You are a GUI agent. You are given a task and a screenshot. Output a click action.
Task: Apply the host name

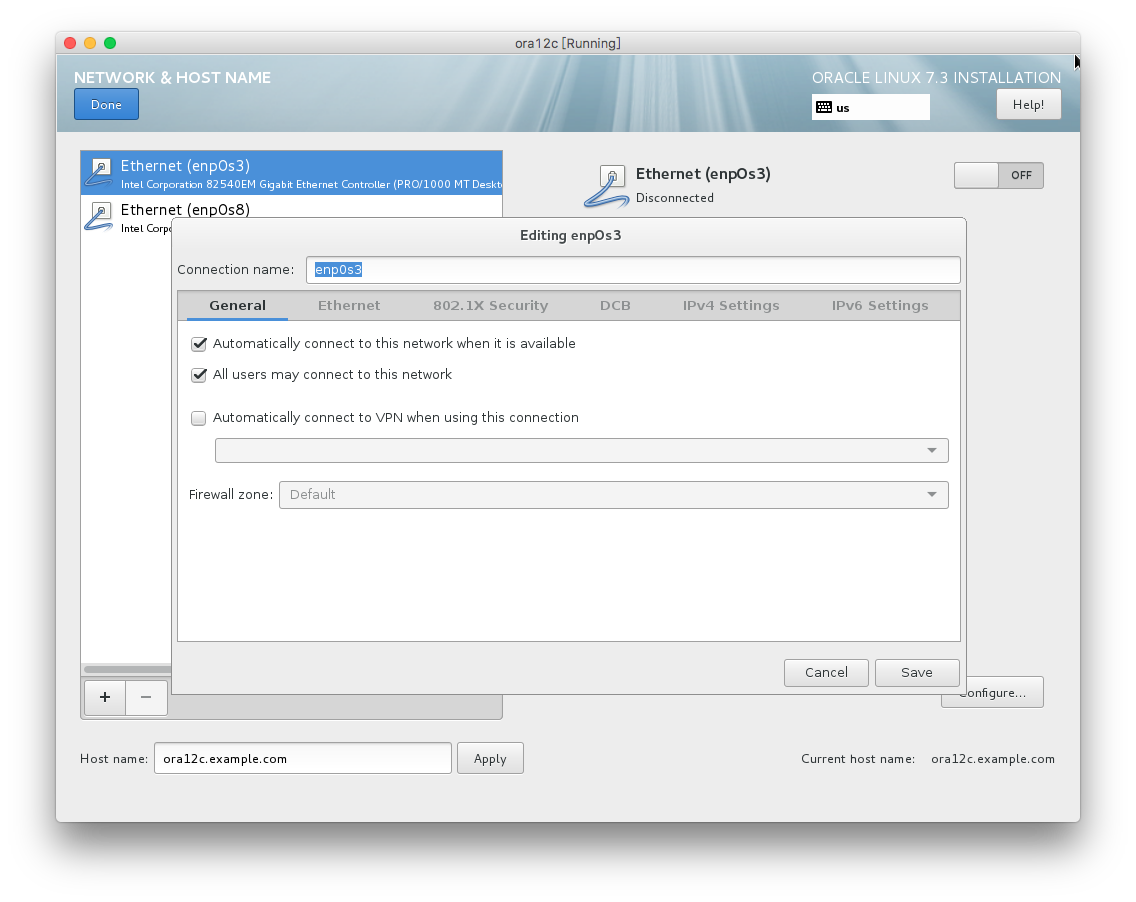(490, 759)
